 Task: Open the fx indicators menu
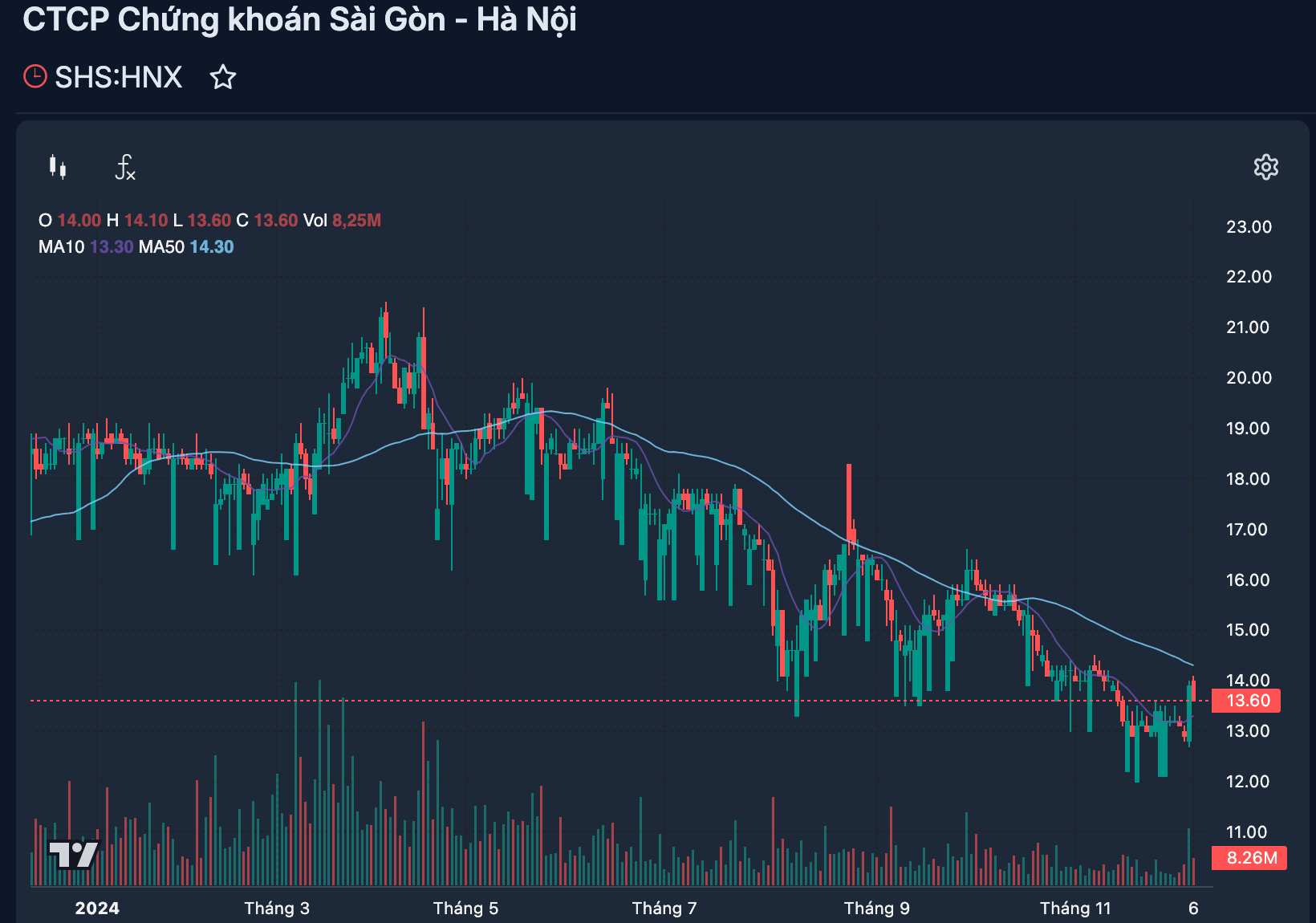pos(125,167)
